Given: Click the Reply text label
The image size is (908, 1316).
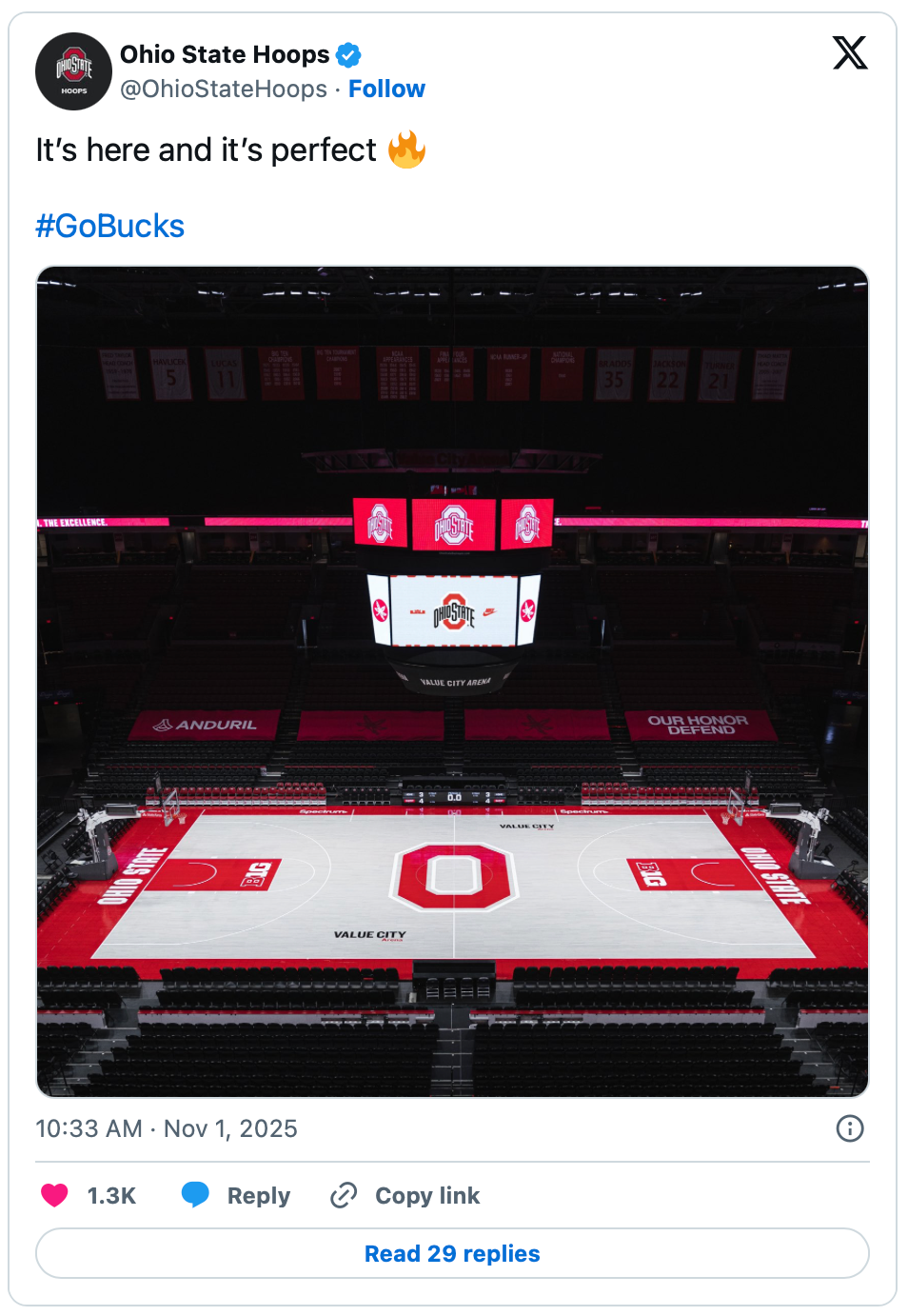Looking at the screenshot, I should coord(258,1195).
